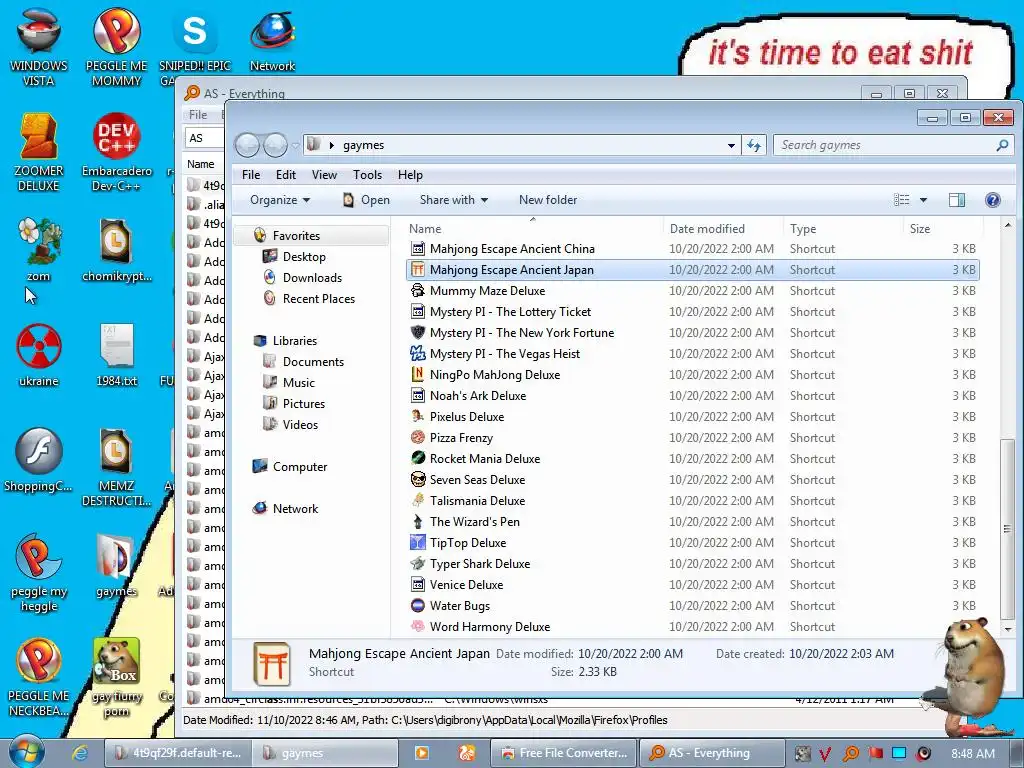
Task: Sort by the Type column header
Action: pos(843,229)
